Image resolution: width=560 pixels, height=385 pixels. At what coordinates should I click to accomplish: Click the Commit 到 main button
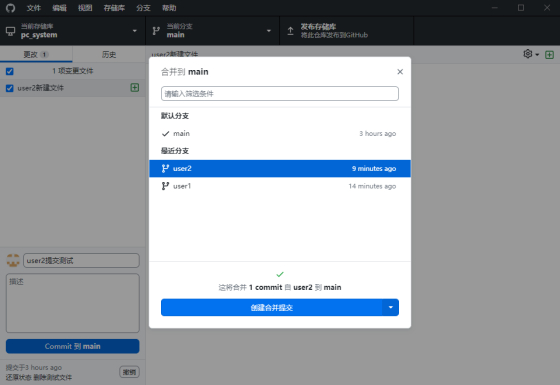(72, 346)
